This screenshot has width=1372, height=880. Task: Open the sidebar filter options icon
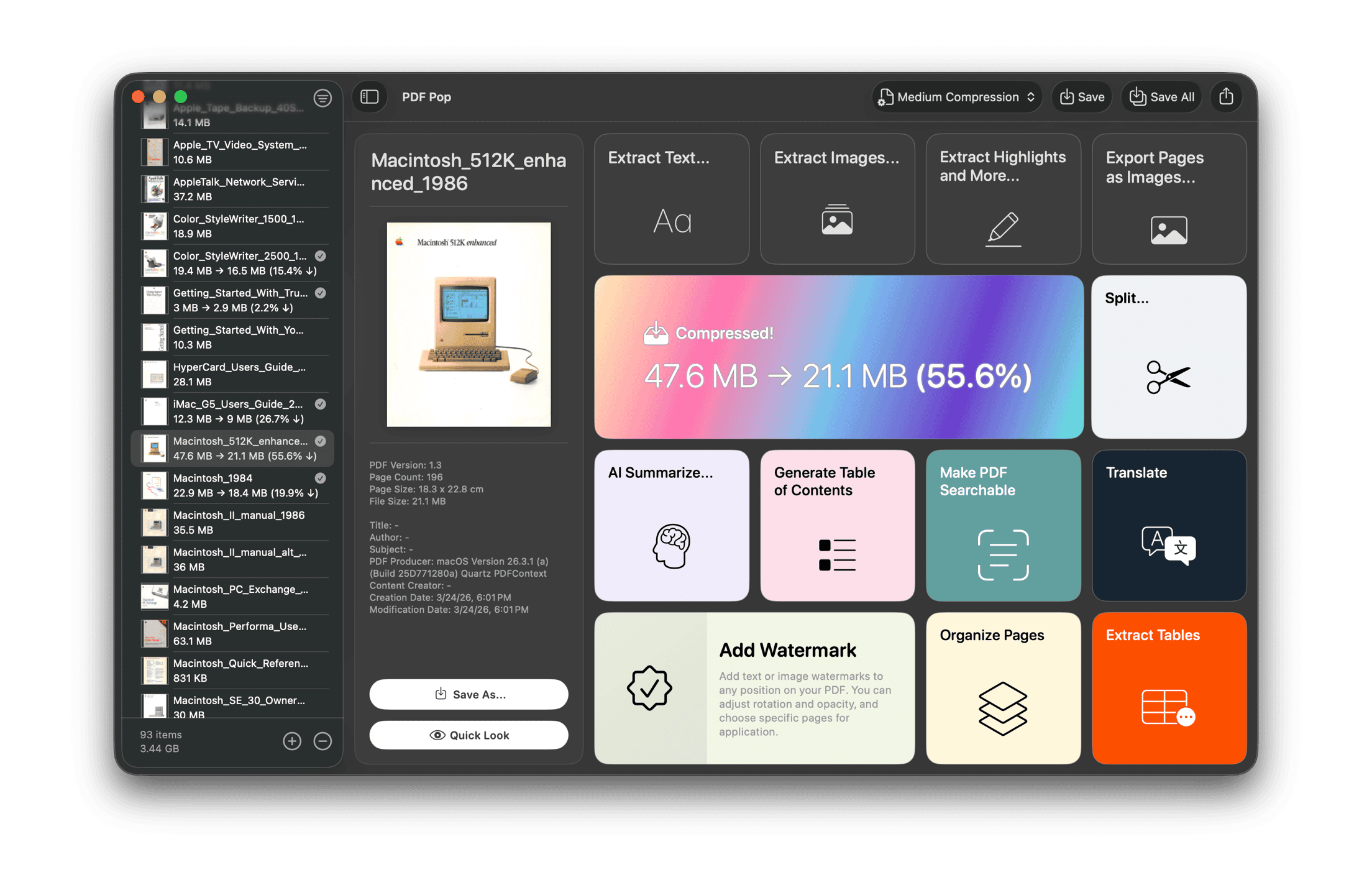click(322, 98)
